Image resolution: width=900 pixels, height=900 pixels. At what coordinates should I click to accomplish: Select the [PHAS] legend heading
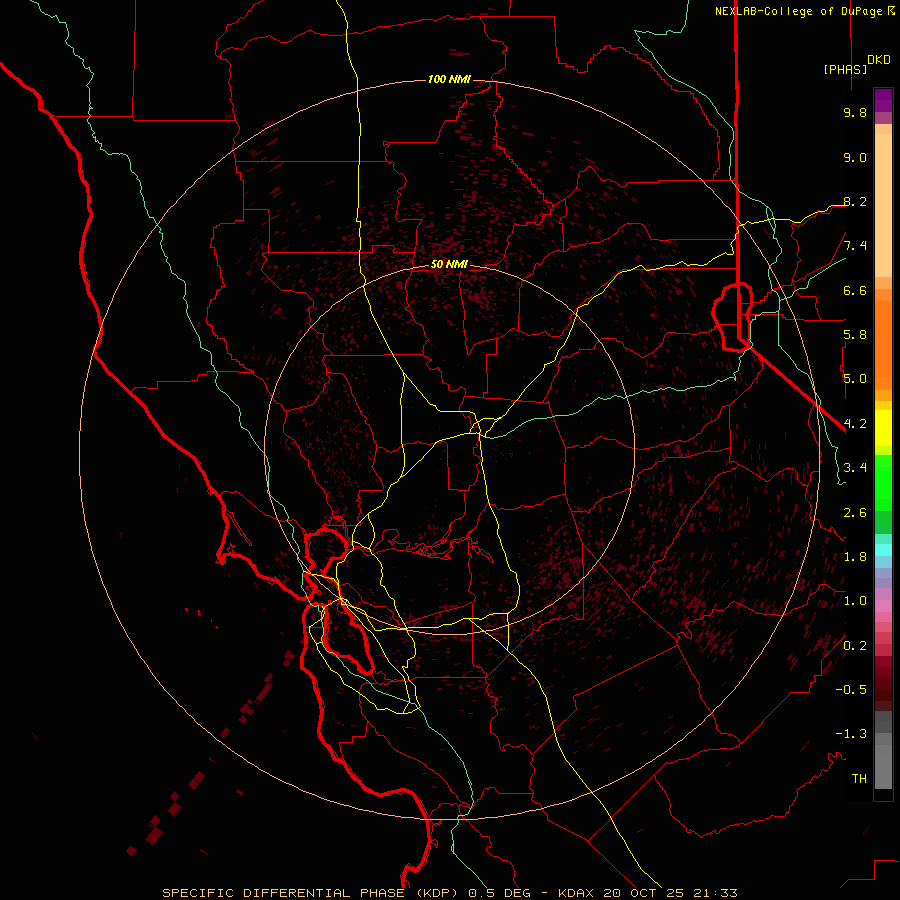click(845, 69)
